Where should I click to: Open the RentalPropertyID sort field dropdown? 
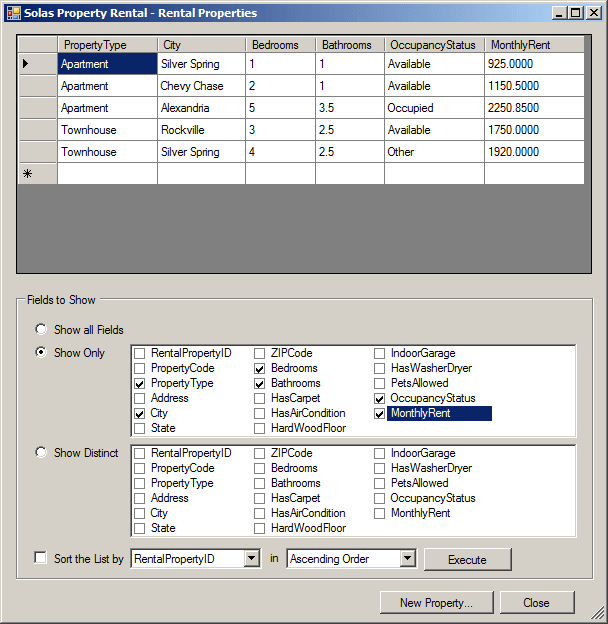(x=251, y=559)
